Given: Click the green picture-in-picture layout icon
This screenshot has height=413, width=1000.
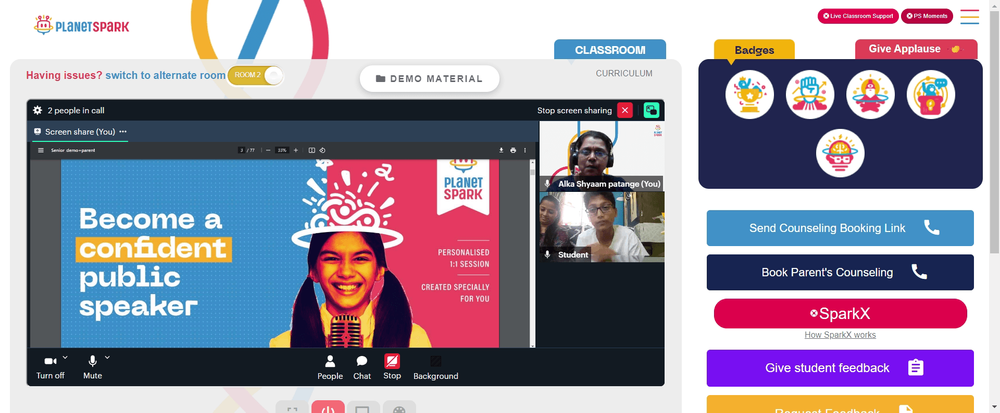Looking at the screenshot, I should pos(651,110).
